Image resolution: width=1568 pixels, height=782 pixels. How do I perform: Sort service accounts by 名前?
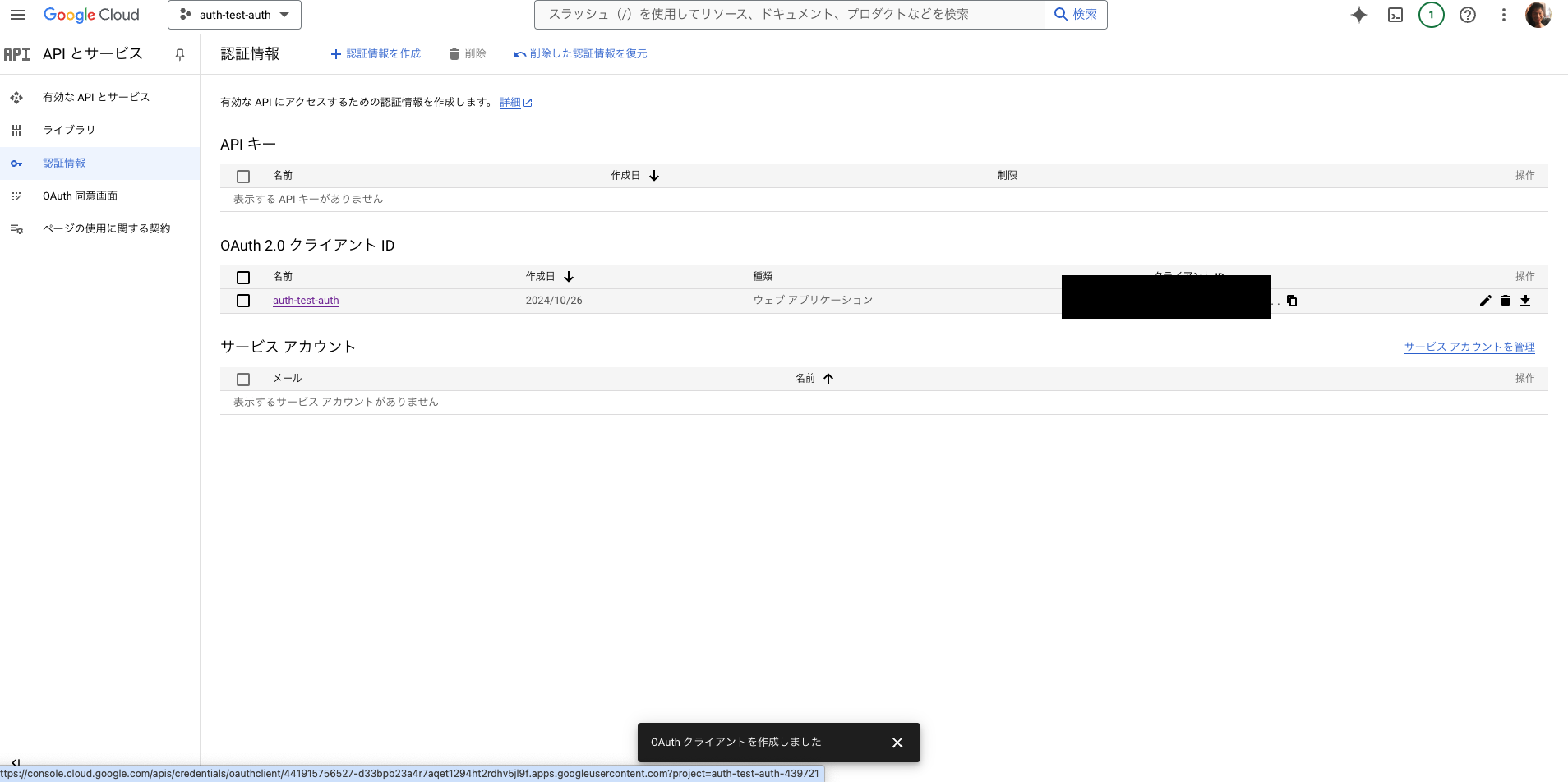(814, 378)
